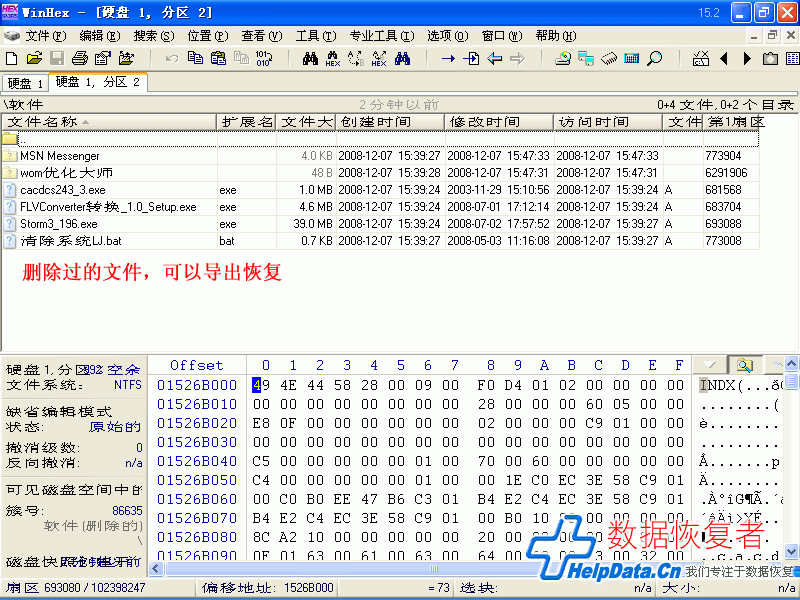Open the 文件(F) menu
This screenshot has width=800, height=600.
(46, 36)
